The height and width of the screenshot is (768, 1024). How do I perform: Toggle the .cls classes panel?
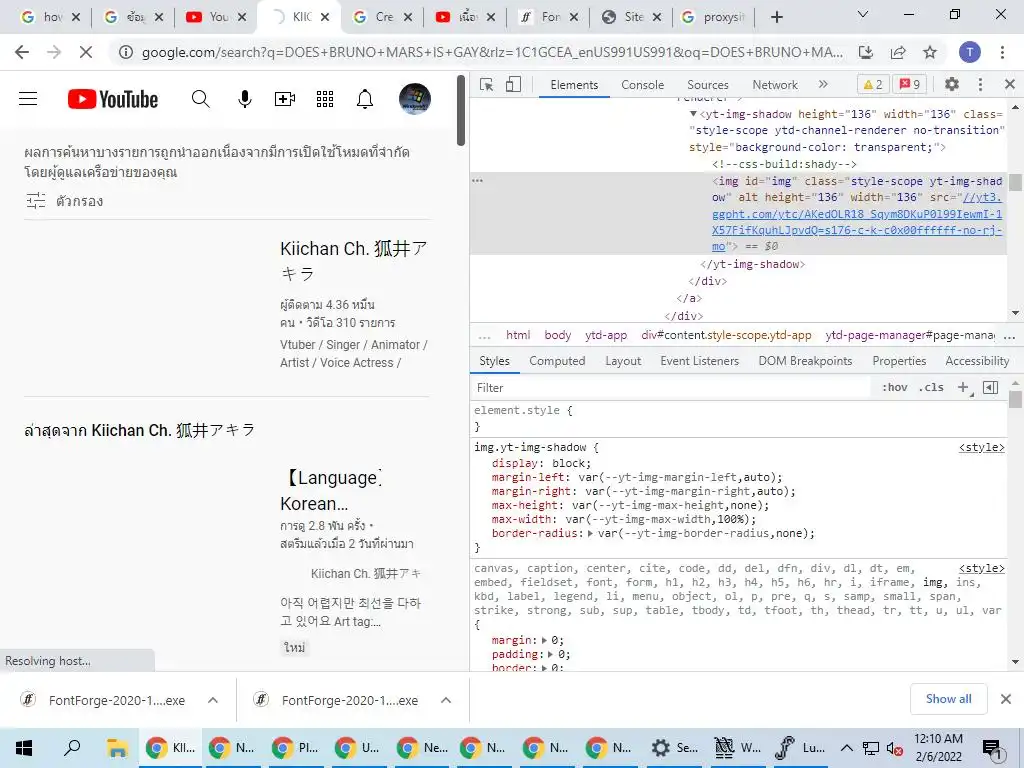coord(931,387)
